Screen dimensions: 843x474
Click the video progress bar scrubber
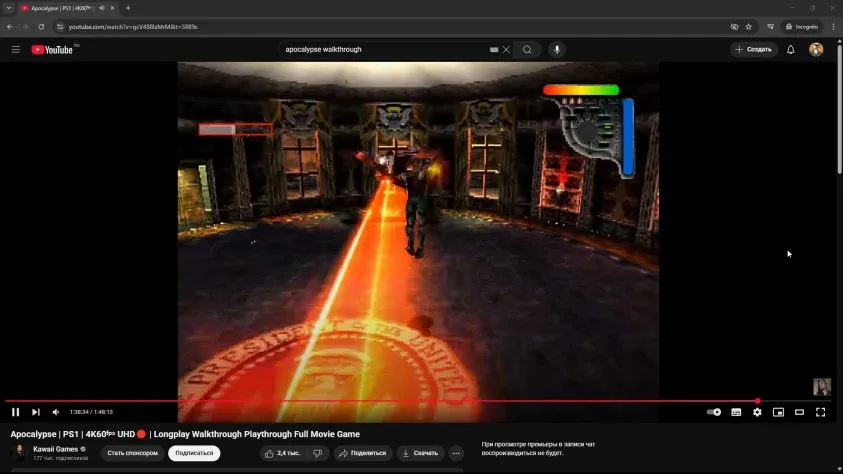[758, 401]
